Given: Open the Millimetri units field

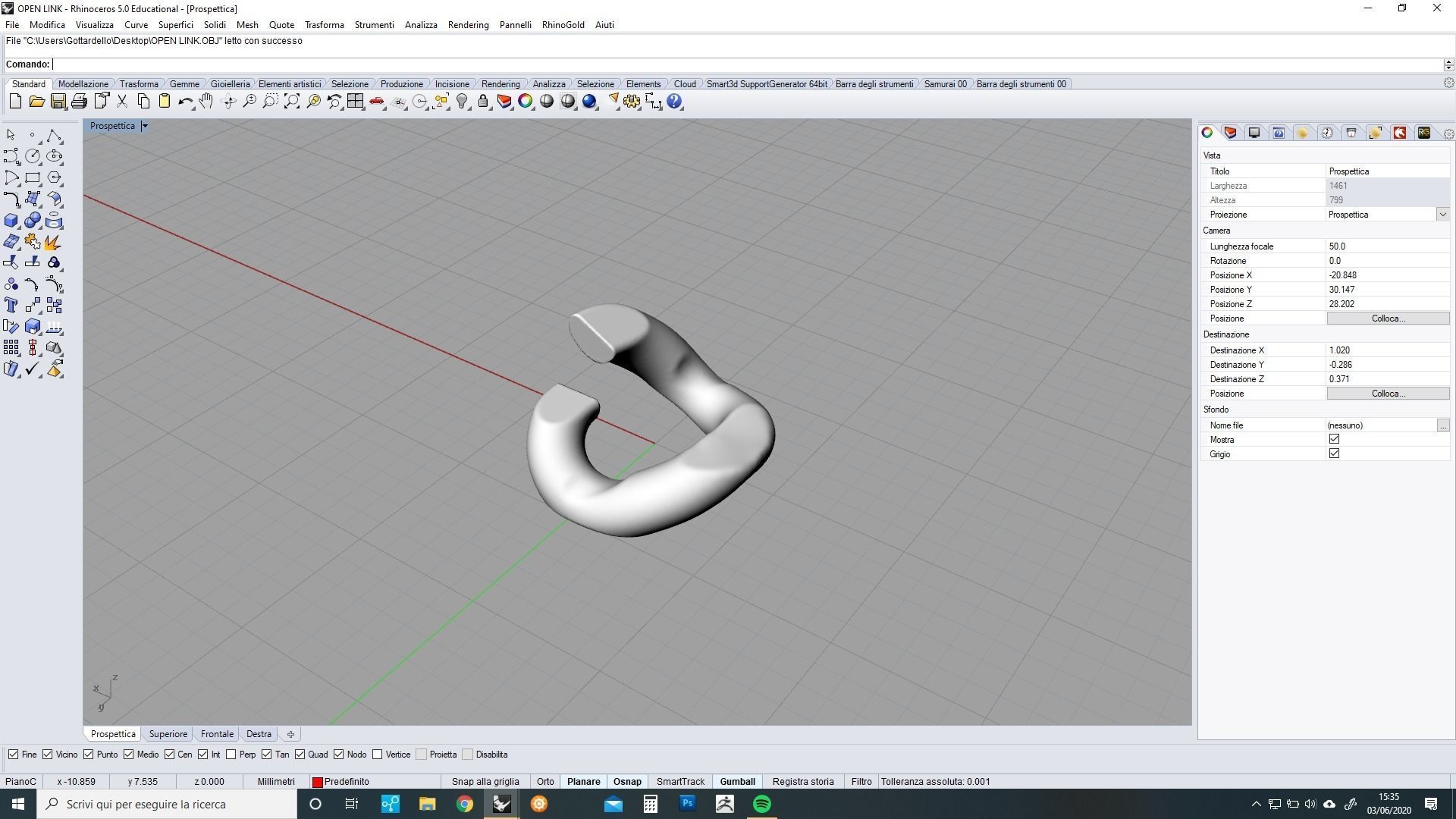Looking at the screenshot, I should coord(276,782).
